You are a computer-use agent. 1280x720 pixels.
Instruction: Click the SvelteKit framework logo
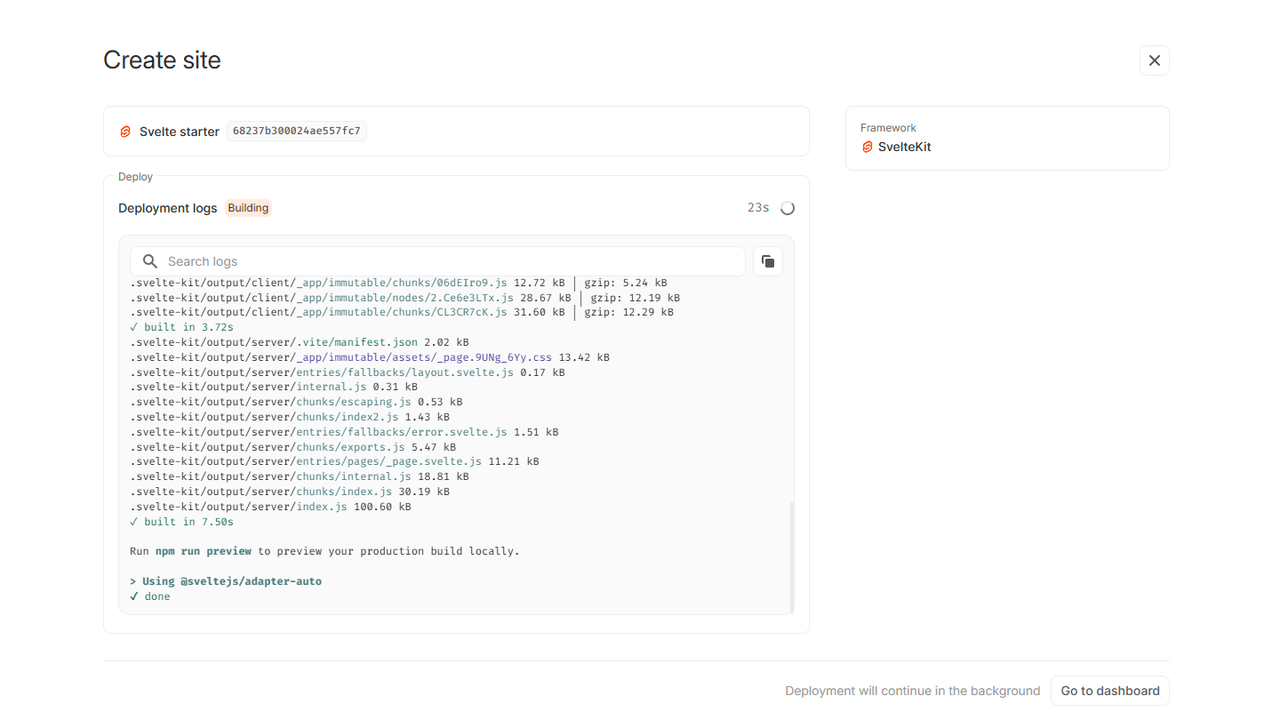point(867,147)
